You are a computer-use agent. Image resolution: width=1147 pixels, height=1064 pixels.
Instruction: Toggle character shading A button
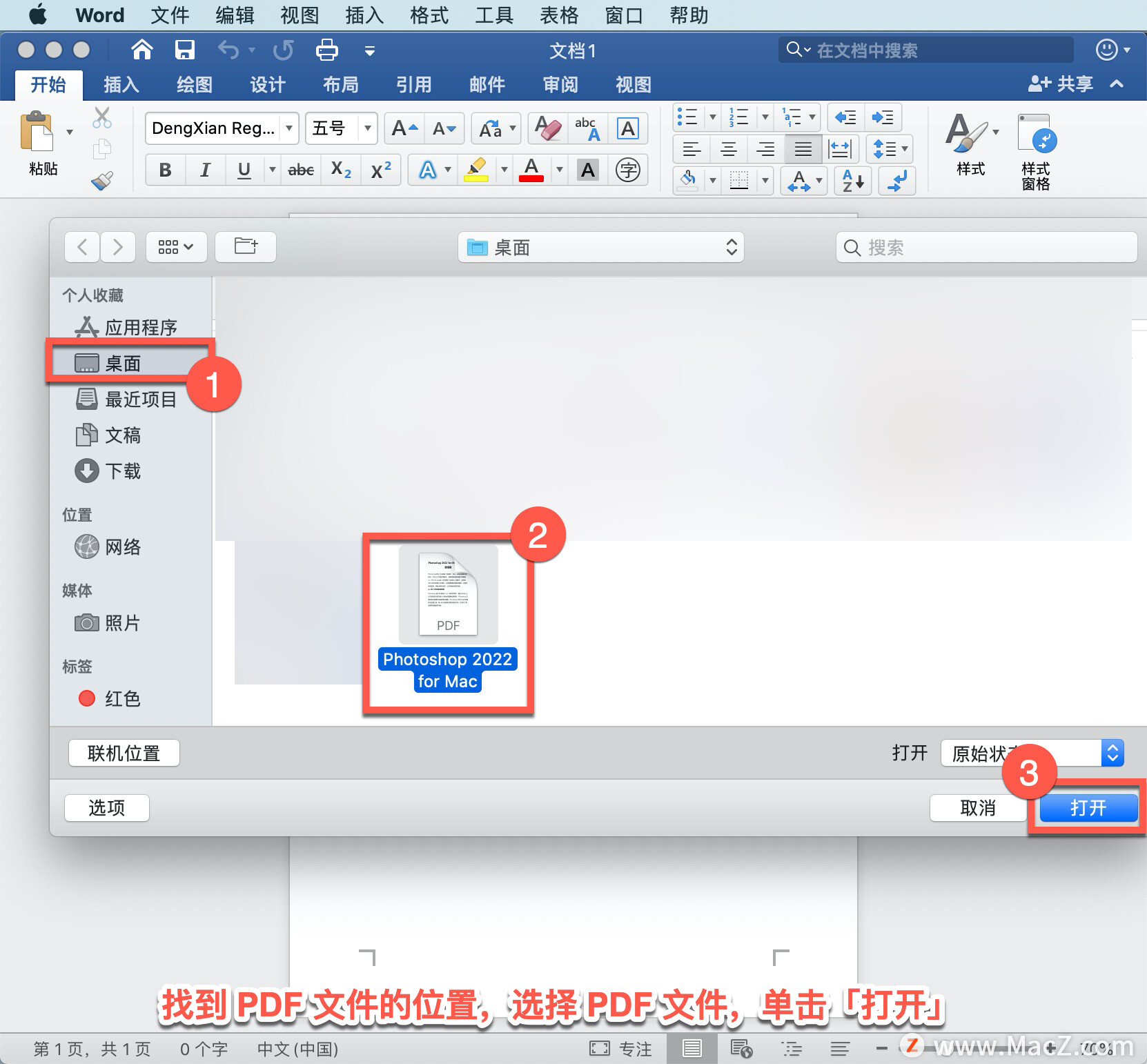(587, 170)
